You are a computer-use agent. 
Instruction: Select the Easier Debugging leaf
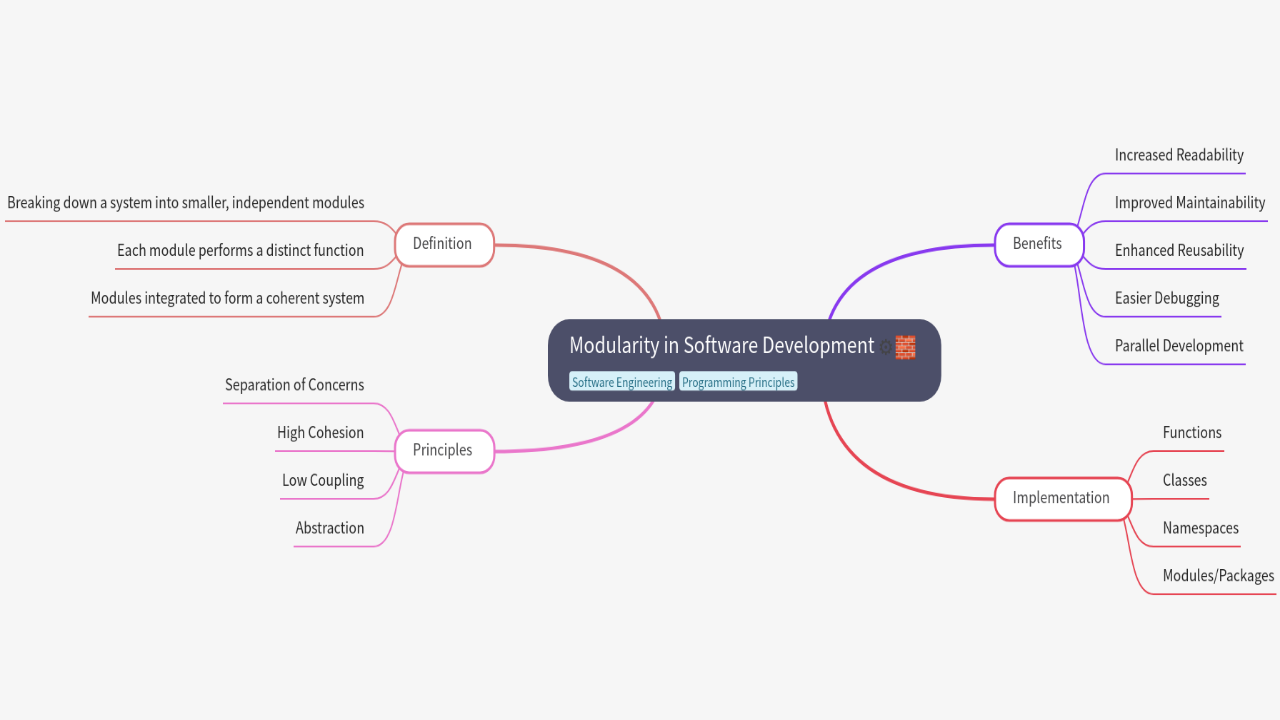(x=1167, y=298)
